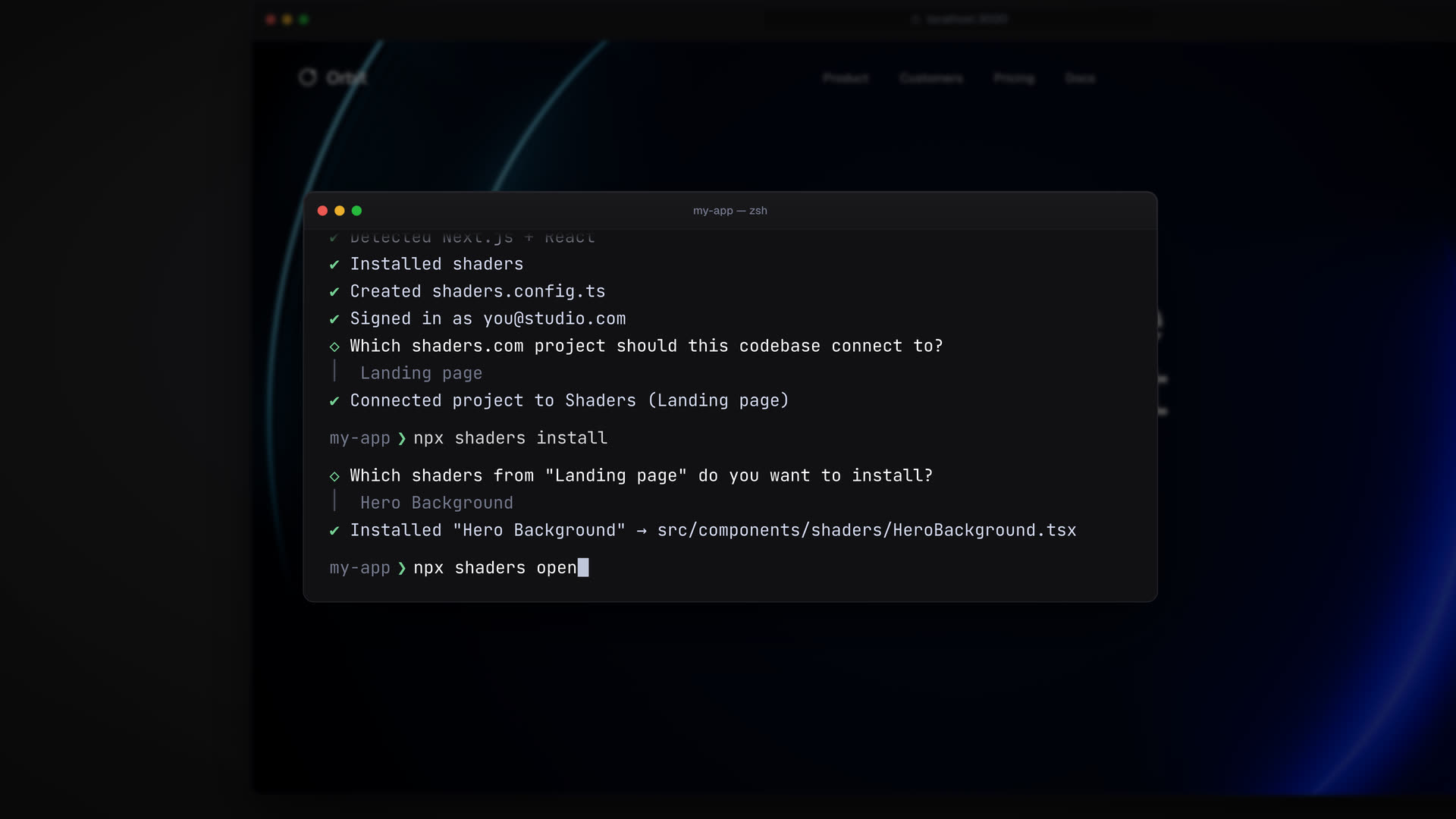Click 'Connected project to Shaders (Landing page)' line
Image resolution: width=1456 pixels, height=819 pixels.
coord(570,400)
